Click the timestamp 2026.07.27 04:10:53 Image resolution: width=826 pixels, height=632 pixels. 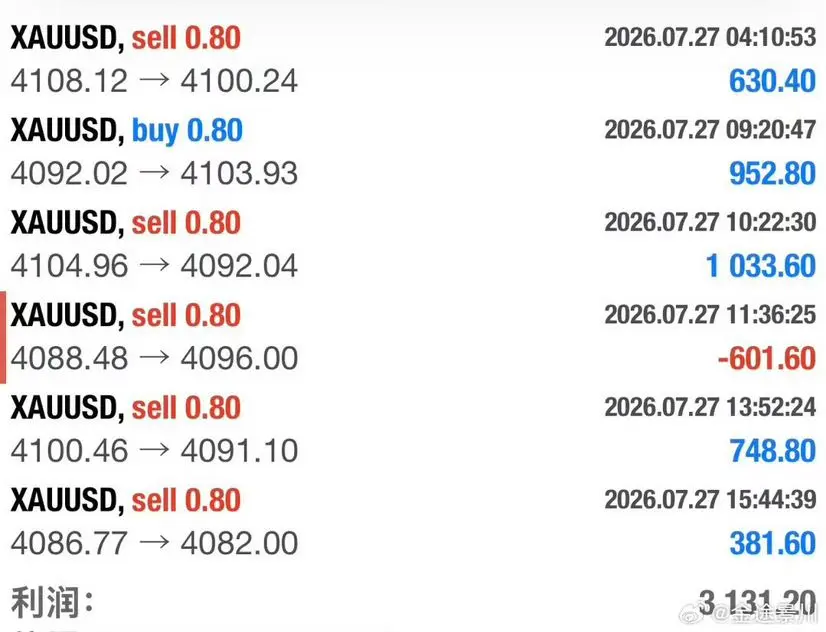click(x=710, y=37)
